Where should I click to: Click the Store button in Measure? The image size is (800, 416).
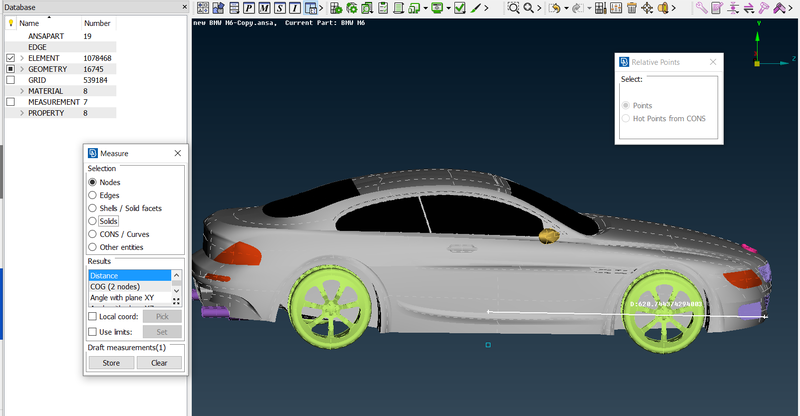click(x=111, y=363)
